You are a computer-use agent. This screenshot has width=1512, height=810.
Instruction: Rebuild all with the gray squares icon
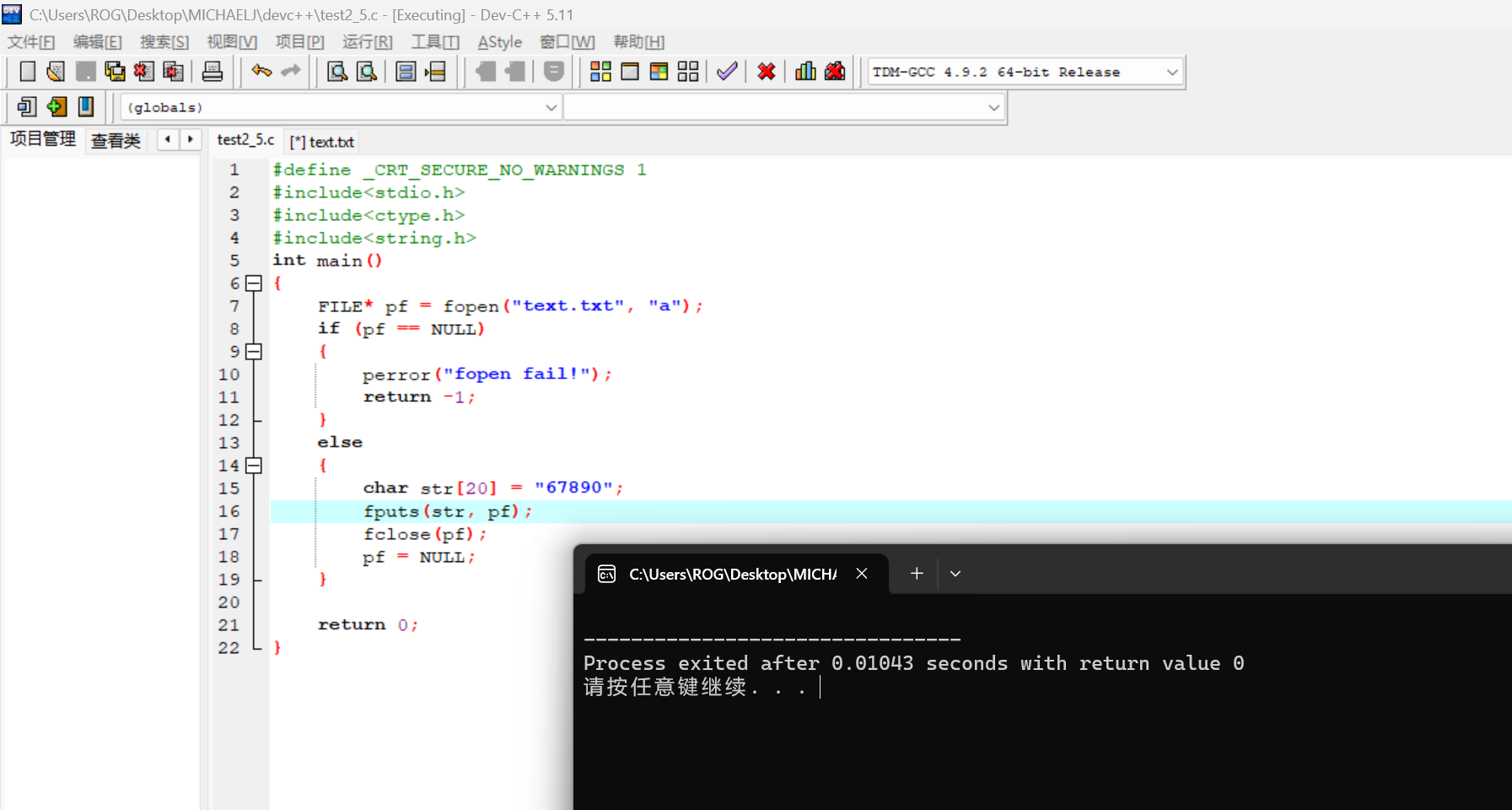688,72
